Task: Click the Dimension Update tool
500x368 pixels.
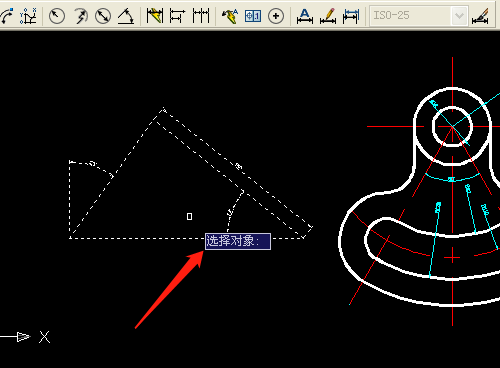Action: coord(351,16)
